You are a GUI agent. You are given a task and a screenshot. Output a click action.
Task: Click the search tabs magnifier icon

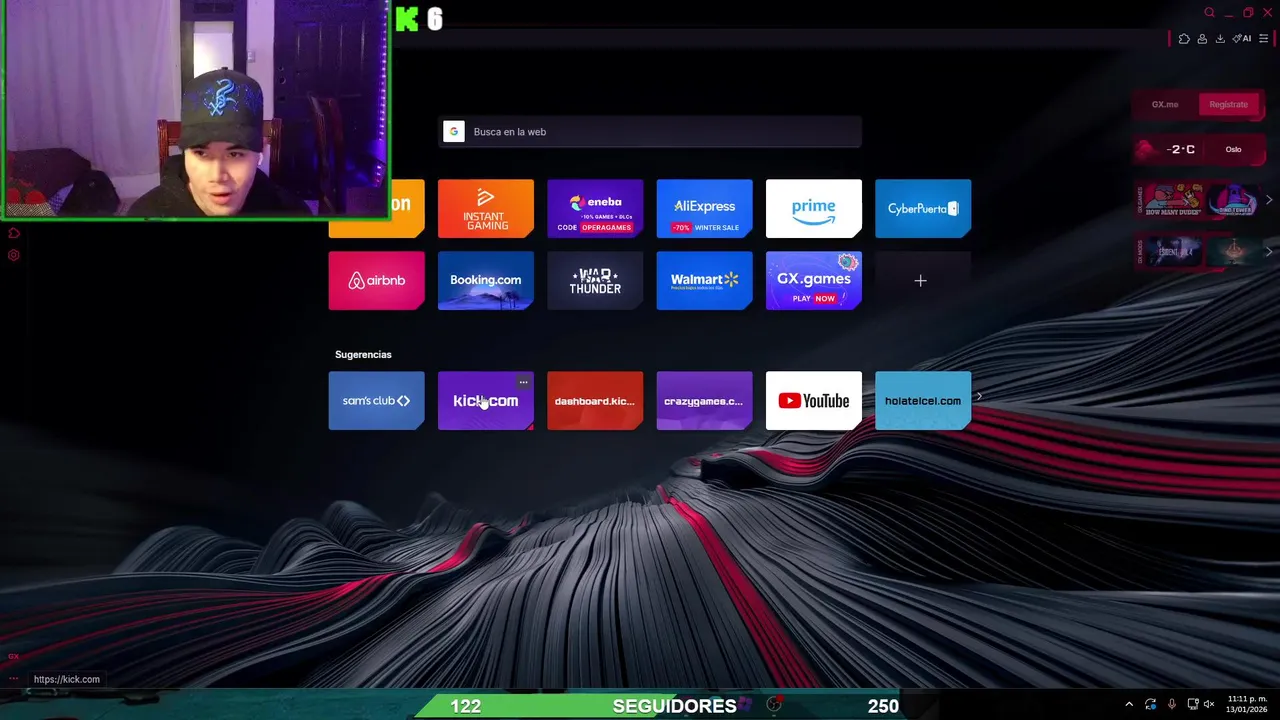click(1209, 13)
